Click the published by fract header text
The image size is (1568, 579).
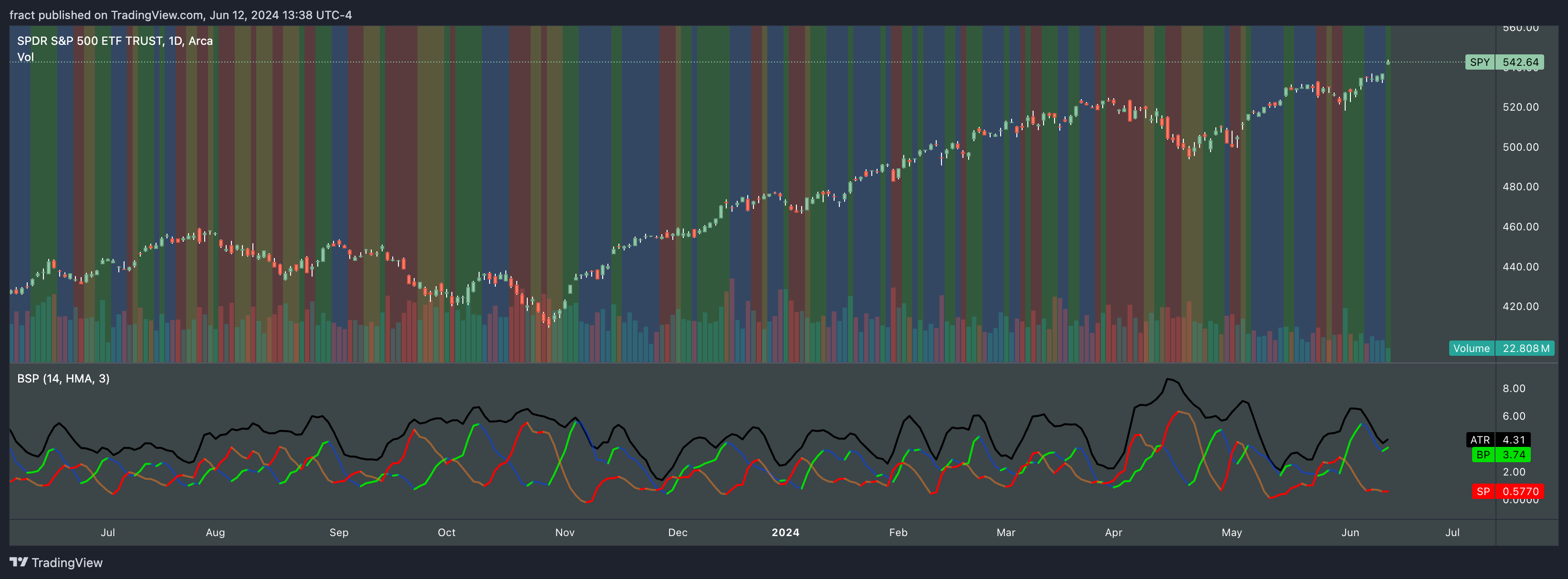tap(181, 15)
